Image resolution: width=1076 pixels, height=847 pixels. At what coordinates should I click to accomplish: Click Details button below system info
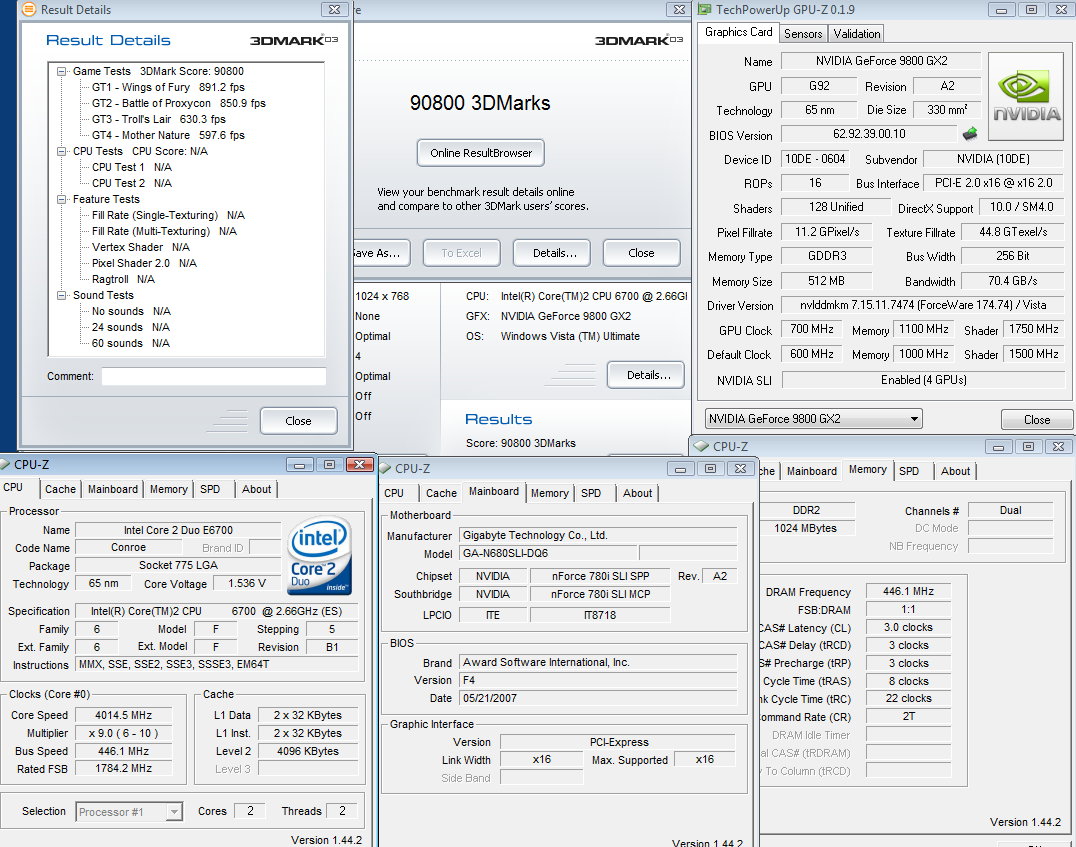(x=646, y=375)
